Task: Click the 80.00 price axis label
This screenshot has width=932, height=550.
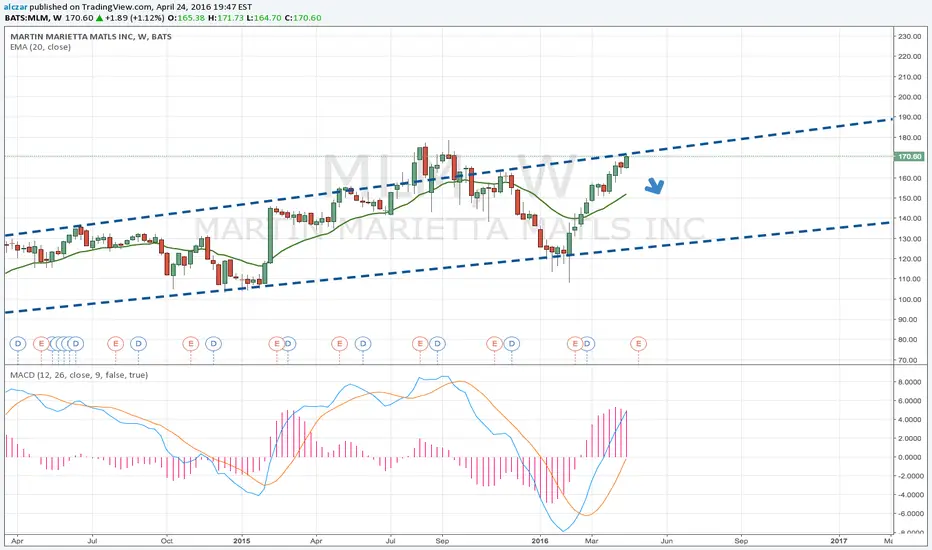Action: pos(909,340)
